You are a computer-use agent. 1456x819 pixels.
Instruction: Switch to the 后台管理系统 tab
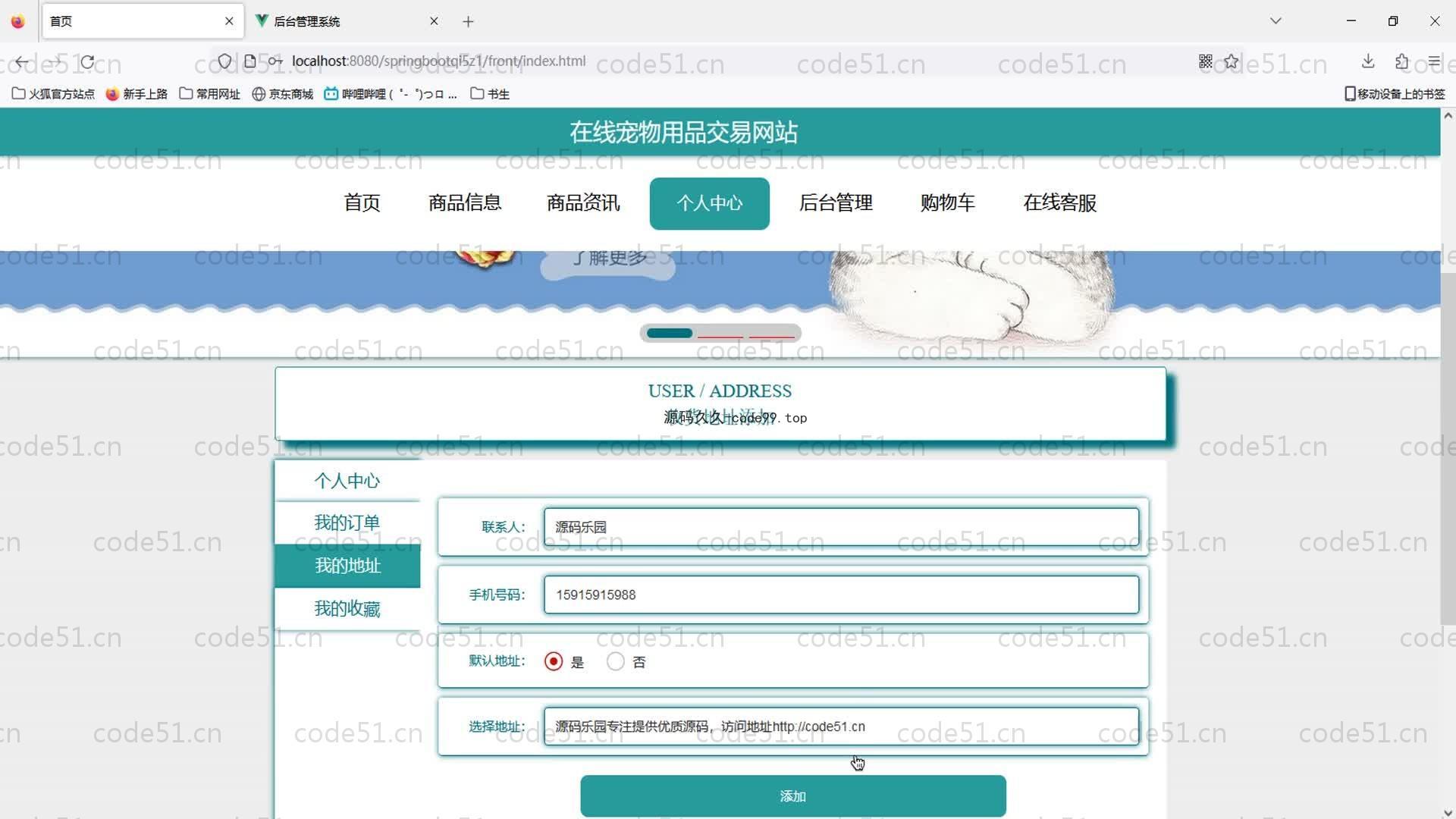(347, 21)
